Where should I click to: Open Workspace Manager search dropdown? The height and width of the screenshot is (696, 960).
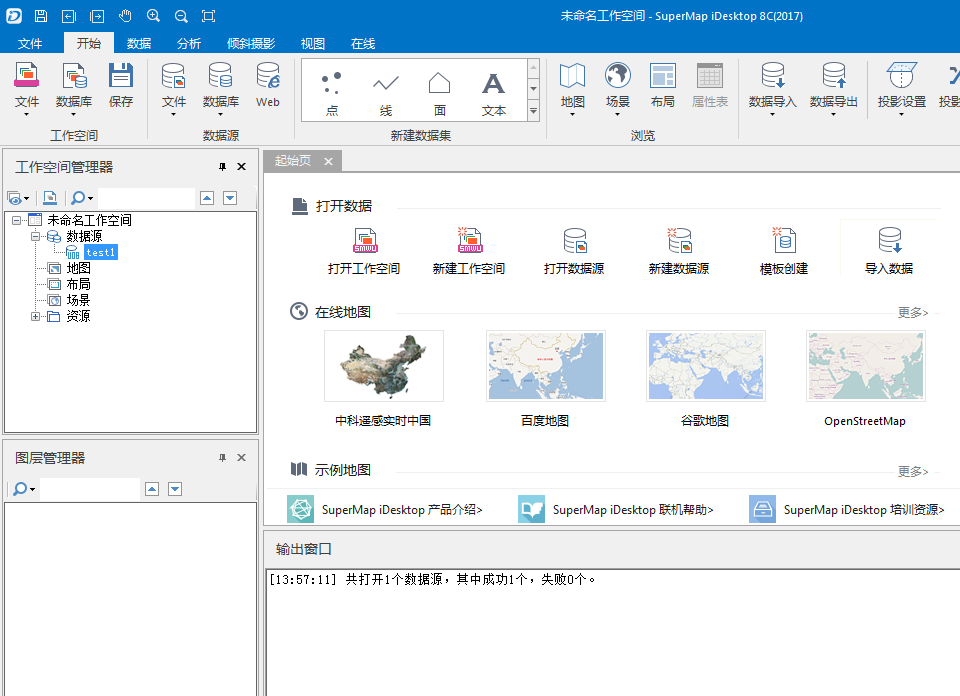[x=82, y=198]
